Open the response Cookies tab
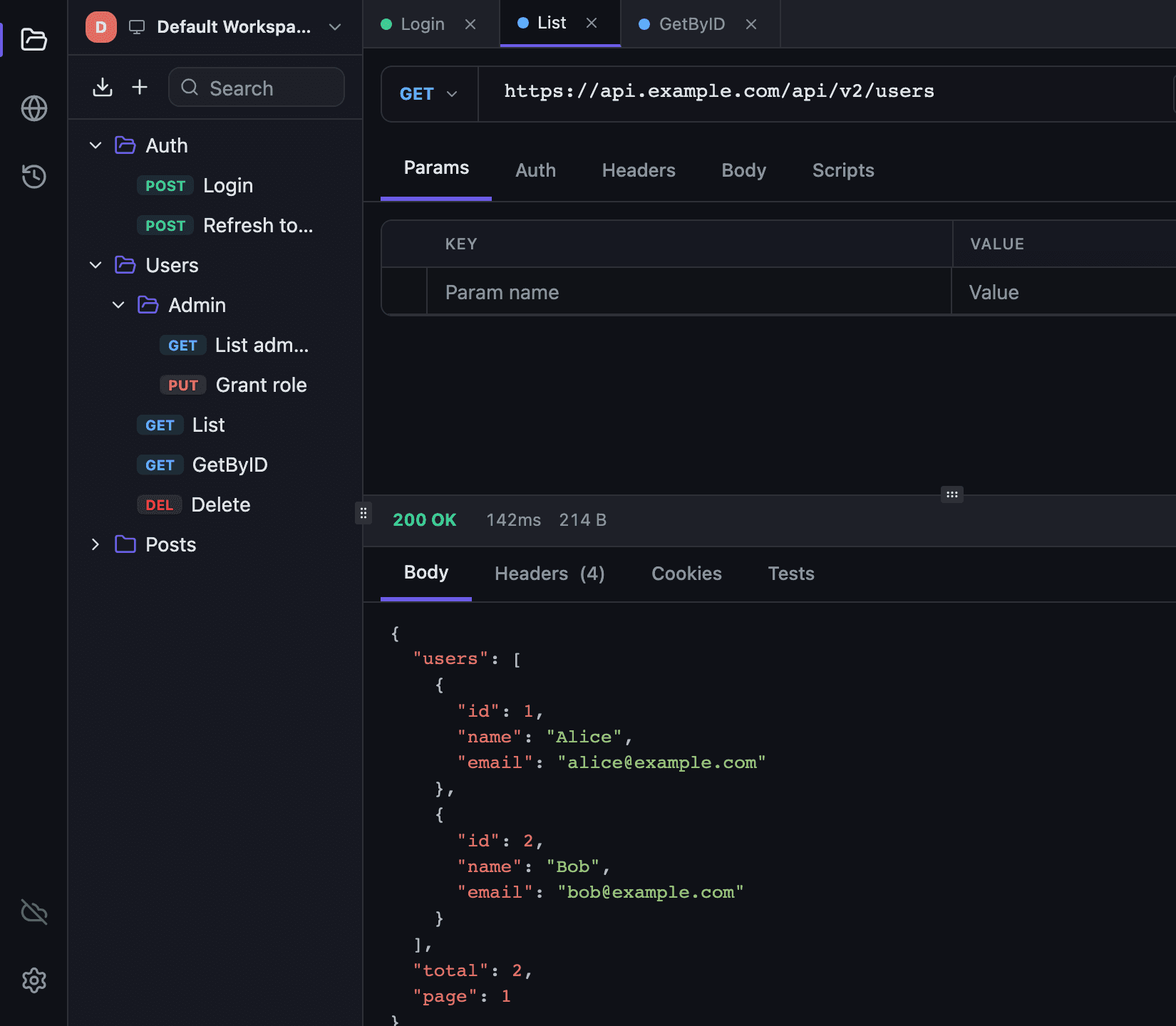Viewport: 1176px width, 1026px height. pyautogui.click(x=686, y=574)
